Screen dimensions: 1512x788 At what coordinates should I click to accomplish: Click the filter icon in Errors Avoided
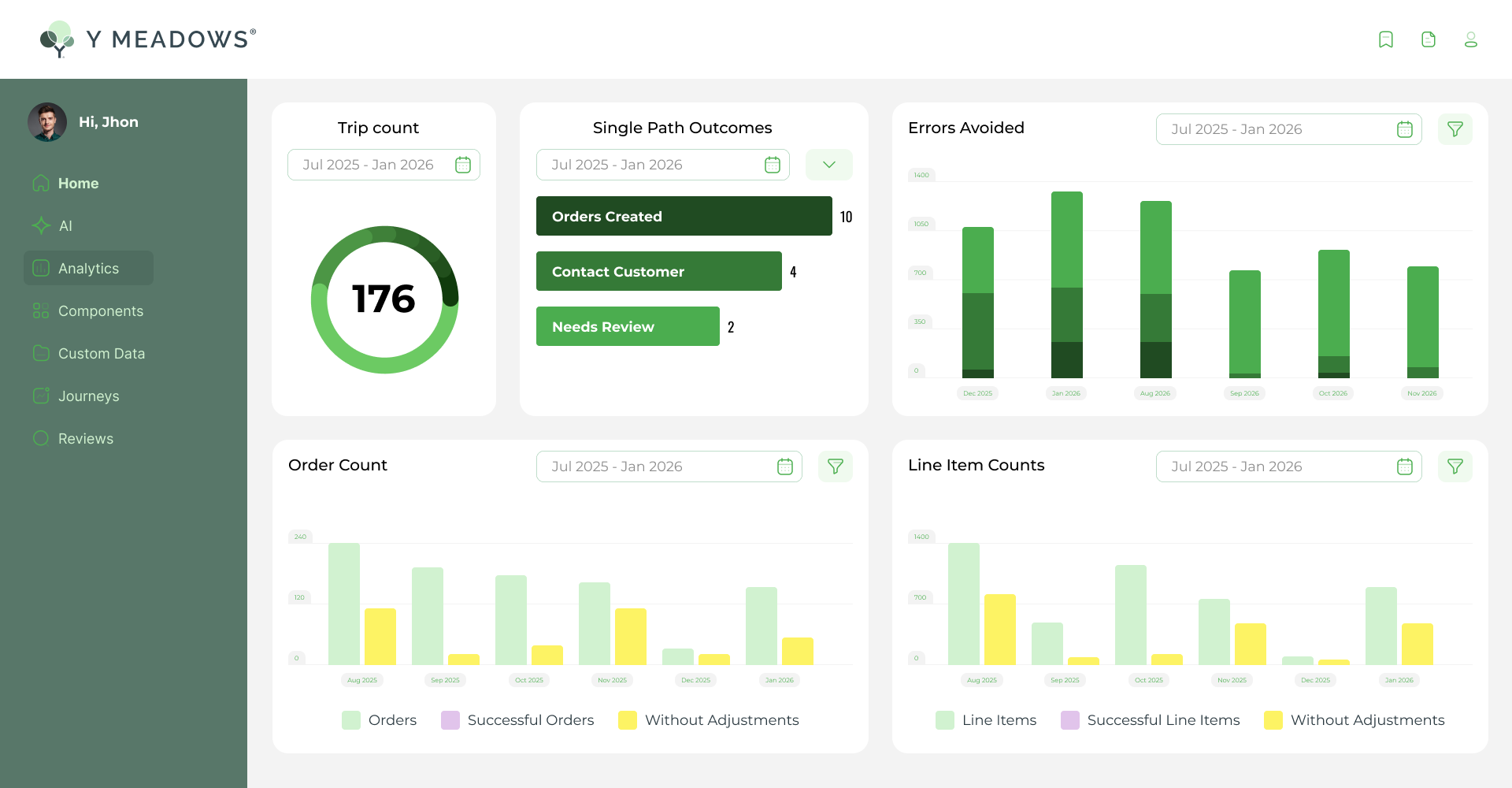click(x=1455, y=129)
